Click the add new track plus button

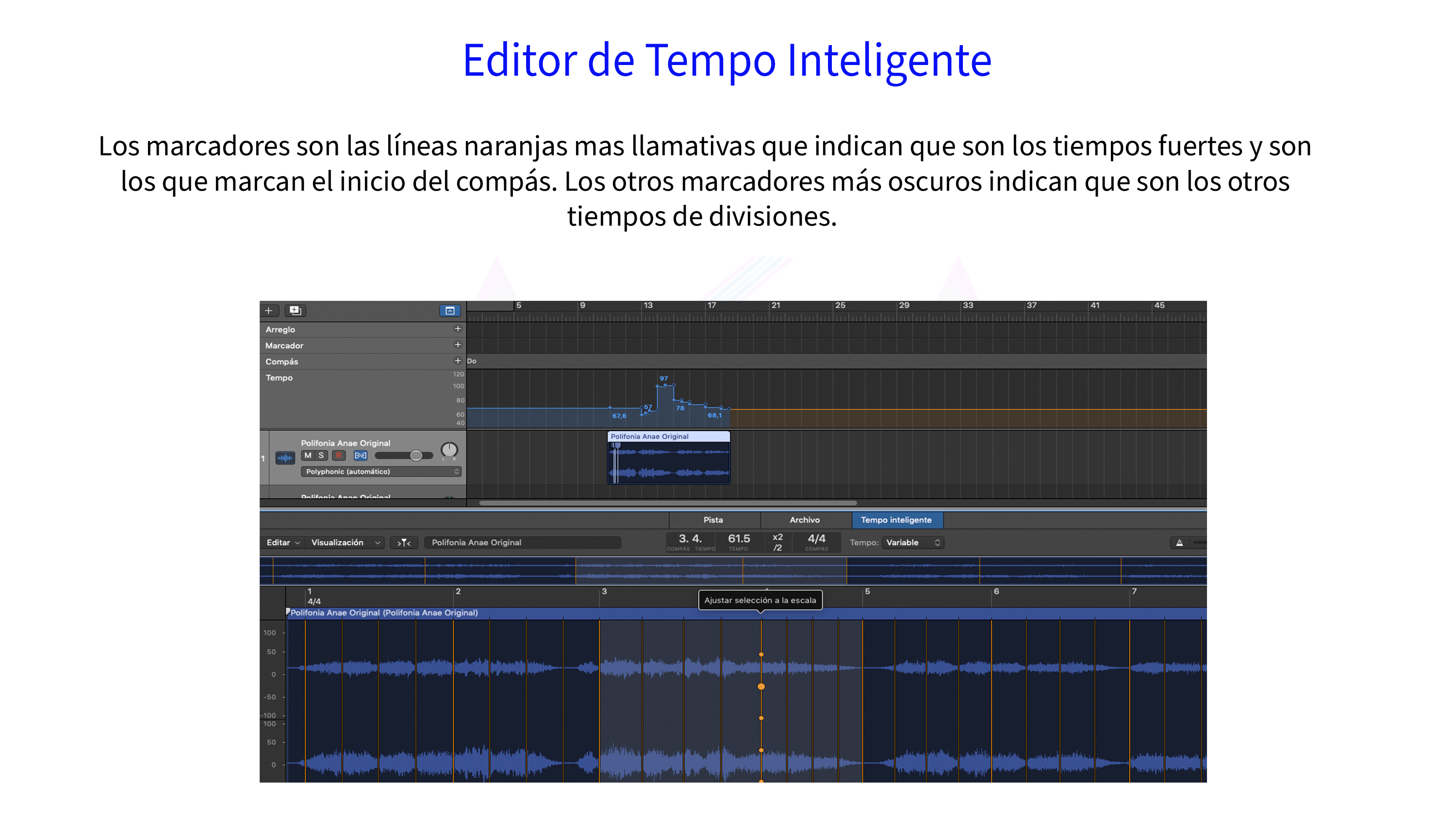(x=268, y=311)
